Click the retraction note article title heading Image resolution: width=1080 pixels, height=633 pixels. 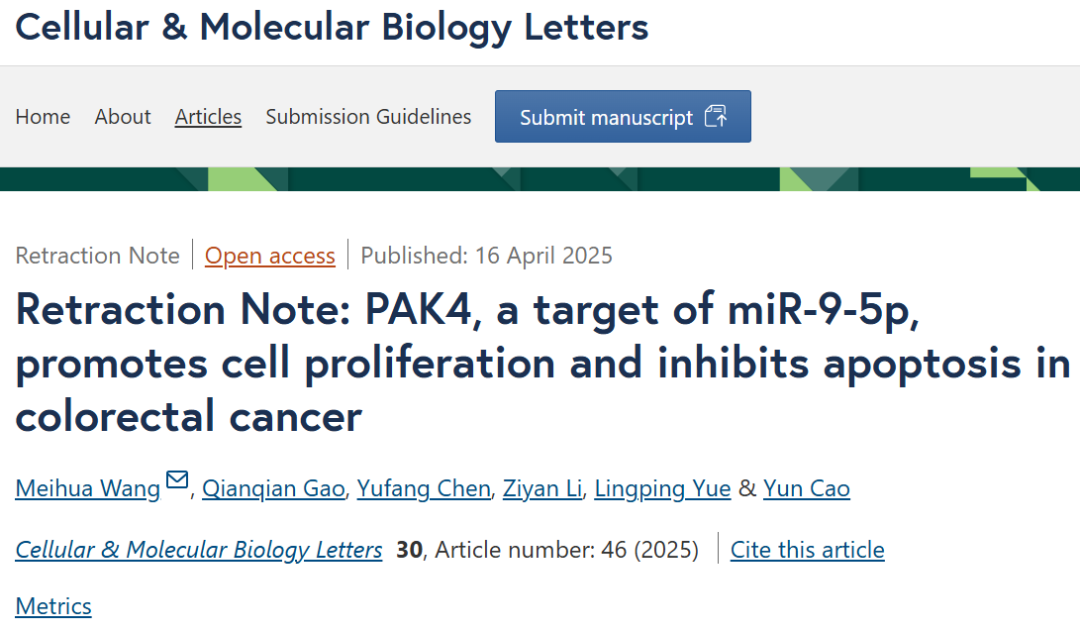(x=543, y=362)
